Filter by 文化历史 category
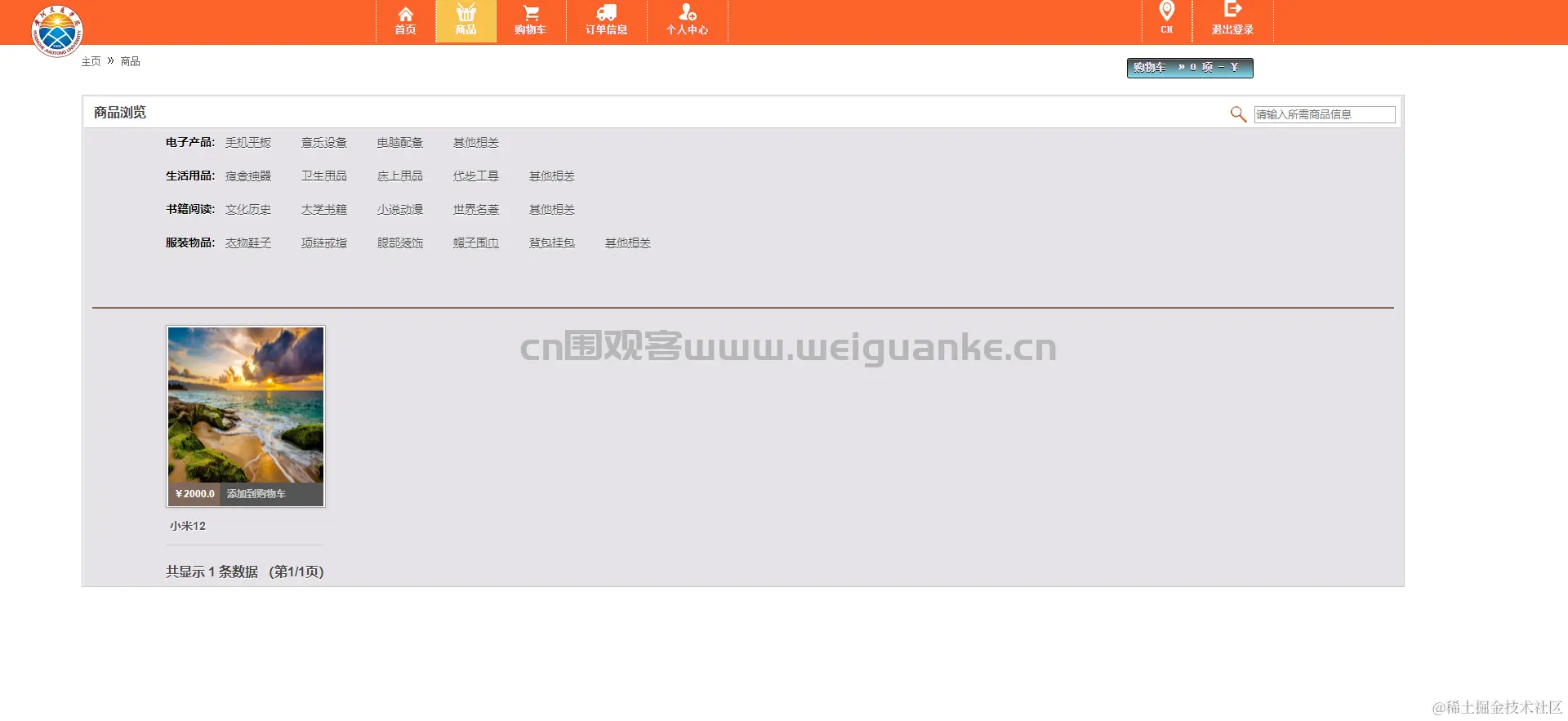Image resolution: width=1568 pixels, height=721 pixels. pyautogui.click(x=248, y=210)
